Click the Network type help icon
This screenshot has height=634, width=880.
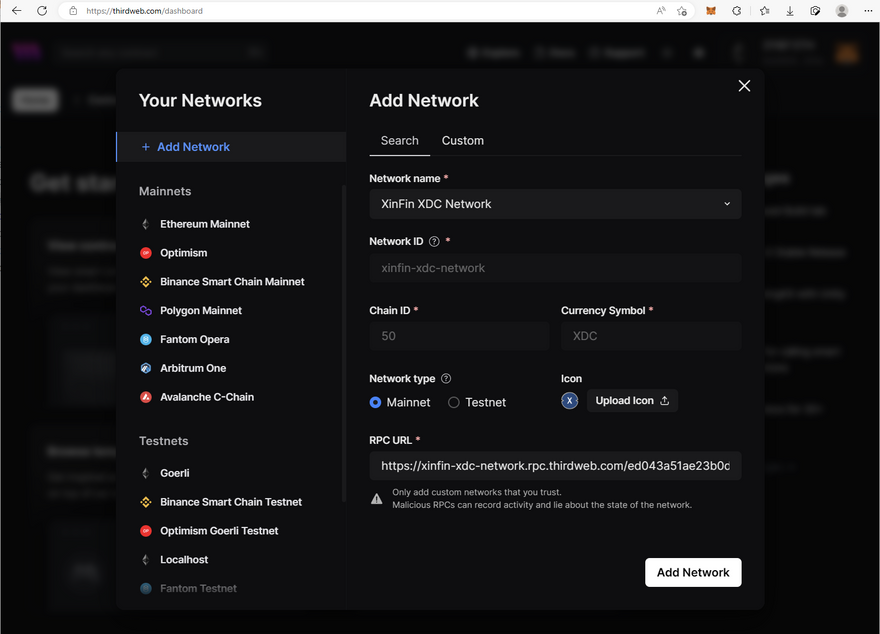446,379
